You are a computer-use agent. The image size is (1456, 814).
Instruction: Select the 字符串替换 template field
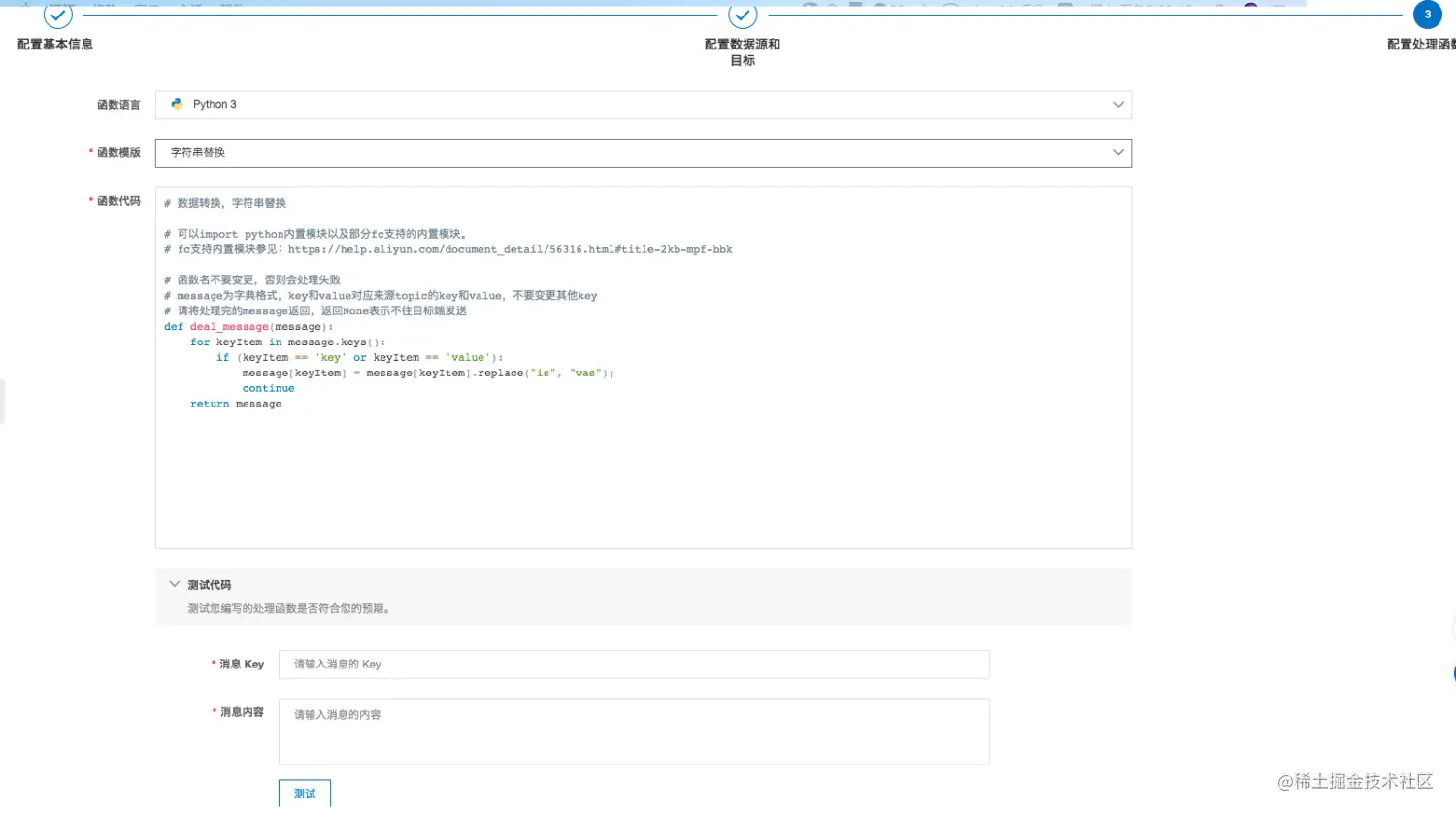(644, 153)
